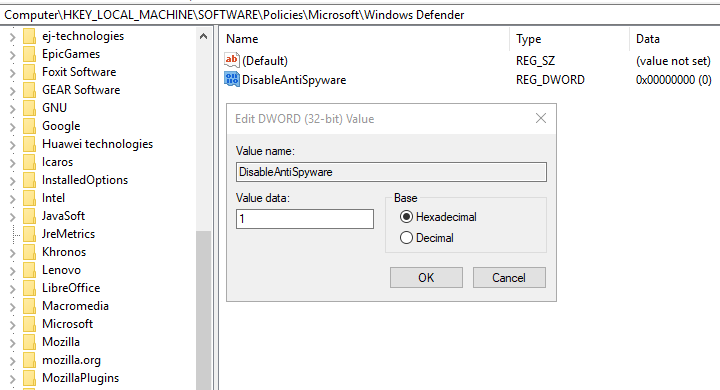Click the mozilla.org folder icon
The height and width of the screenshot is (390, 720).
pyautogui.click(x=29, y=360)
